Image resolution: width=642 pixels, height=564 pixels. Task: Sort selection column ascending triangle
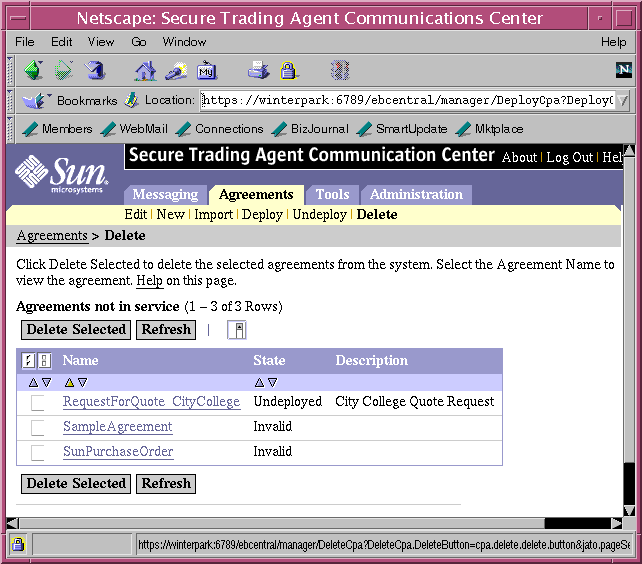[x=33, y=383]
